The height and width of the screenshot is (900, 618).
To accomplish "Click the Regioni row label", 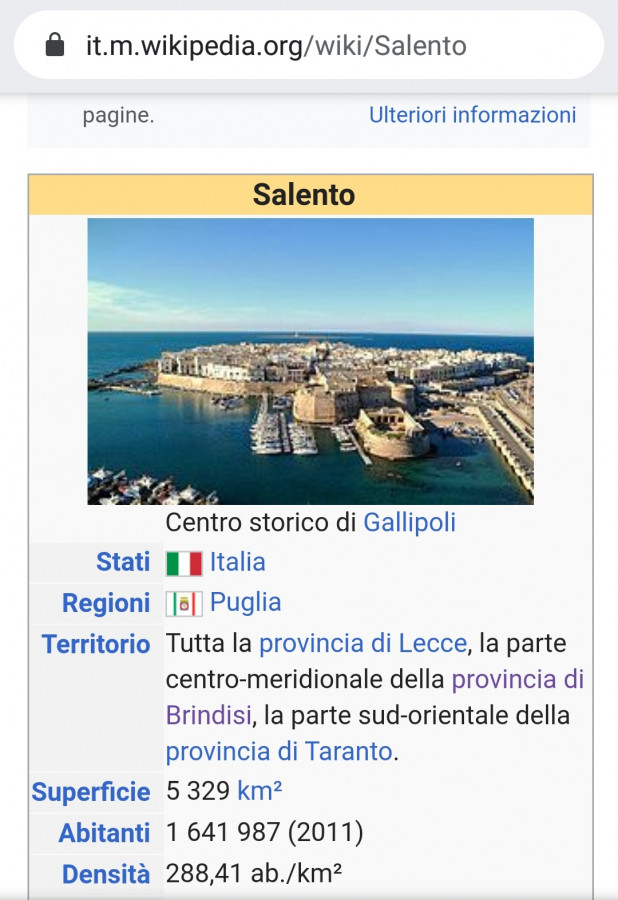I will click(106, 604).
